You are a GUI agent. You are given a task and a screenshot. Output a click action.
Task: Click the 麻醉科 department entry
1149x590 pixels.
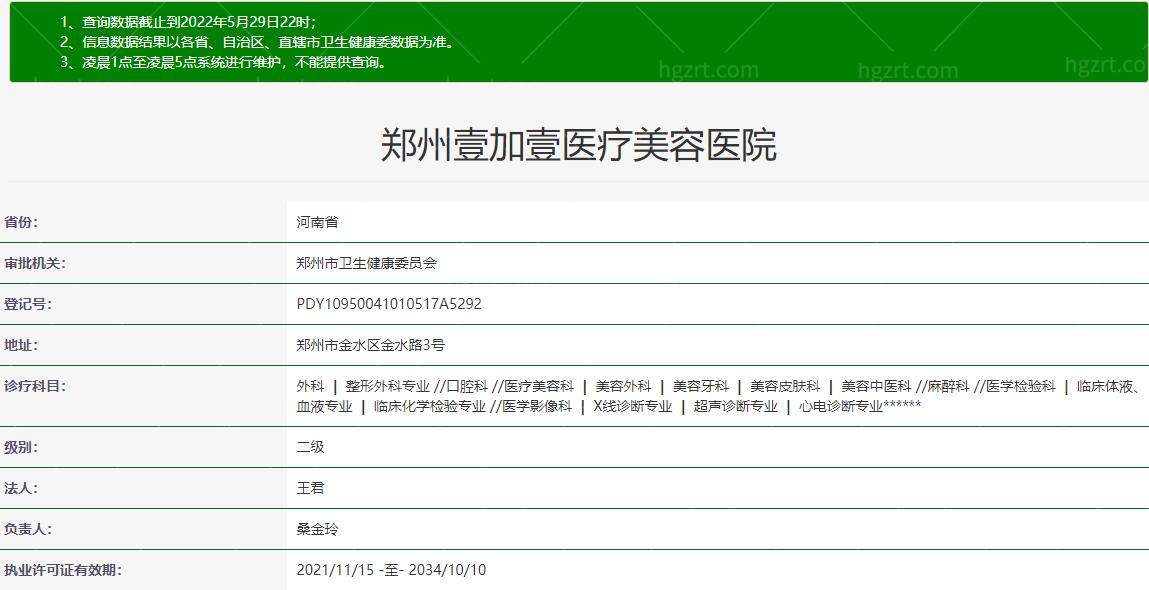click(x=946, y=383)
